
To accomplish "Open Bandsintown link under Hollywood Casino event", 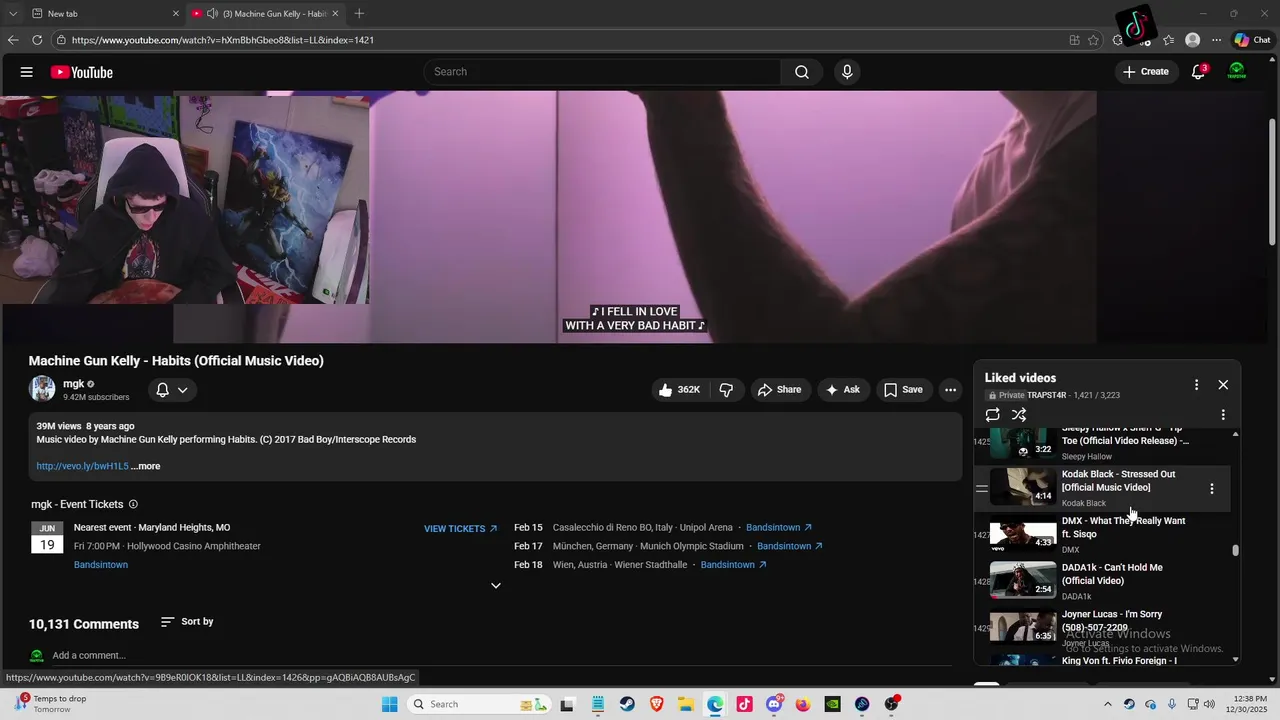I will click(101, 565).
